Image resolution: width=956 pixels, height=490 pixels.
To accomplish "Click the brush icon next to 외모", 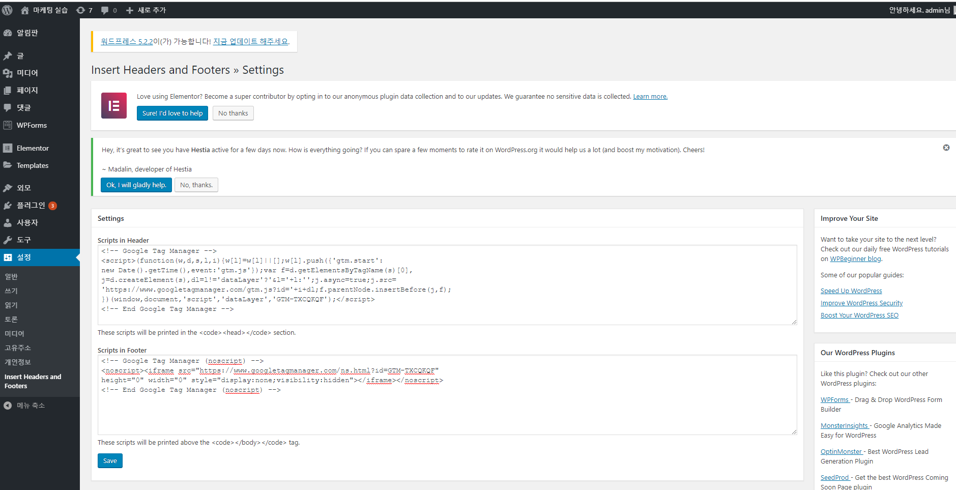I will 7,188.
